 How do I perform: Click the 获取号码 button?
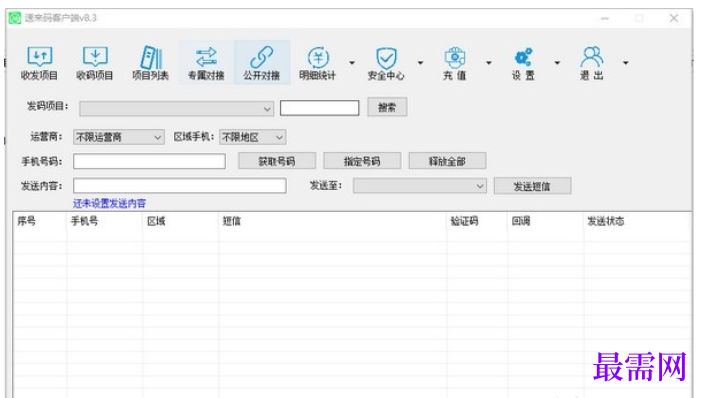point(277,161)
